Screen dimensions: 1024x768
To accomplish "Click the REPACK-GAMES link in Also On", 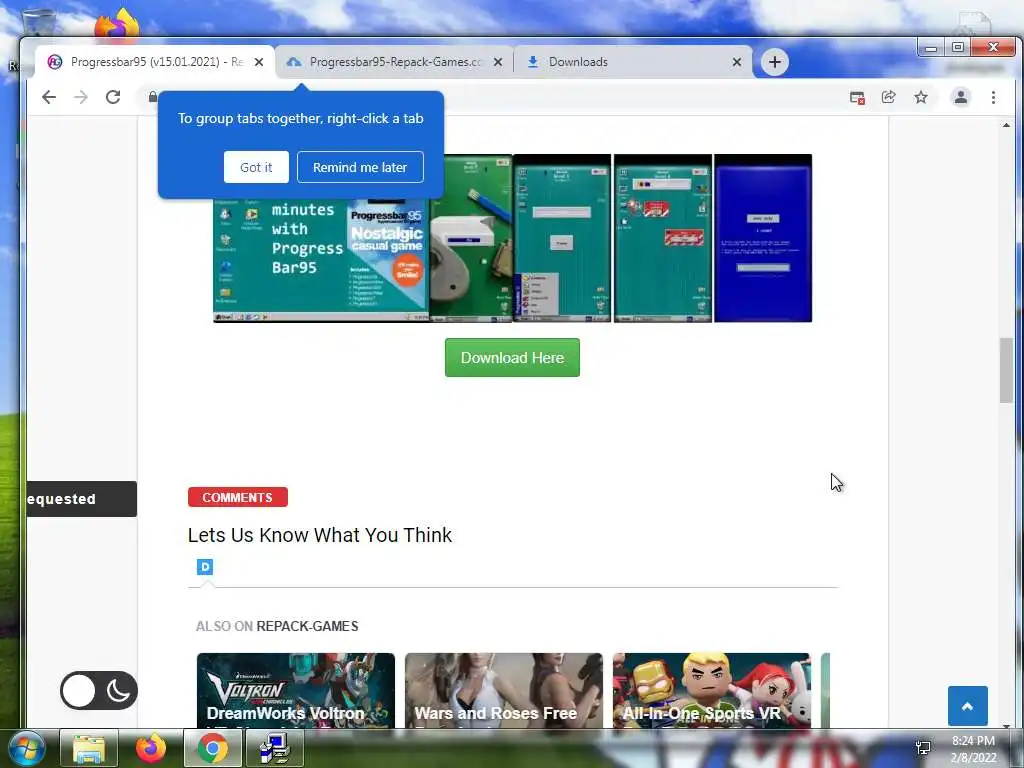I will pos(307,626).
